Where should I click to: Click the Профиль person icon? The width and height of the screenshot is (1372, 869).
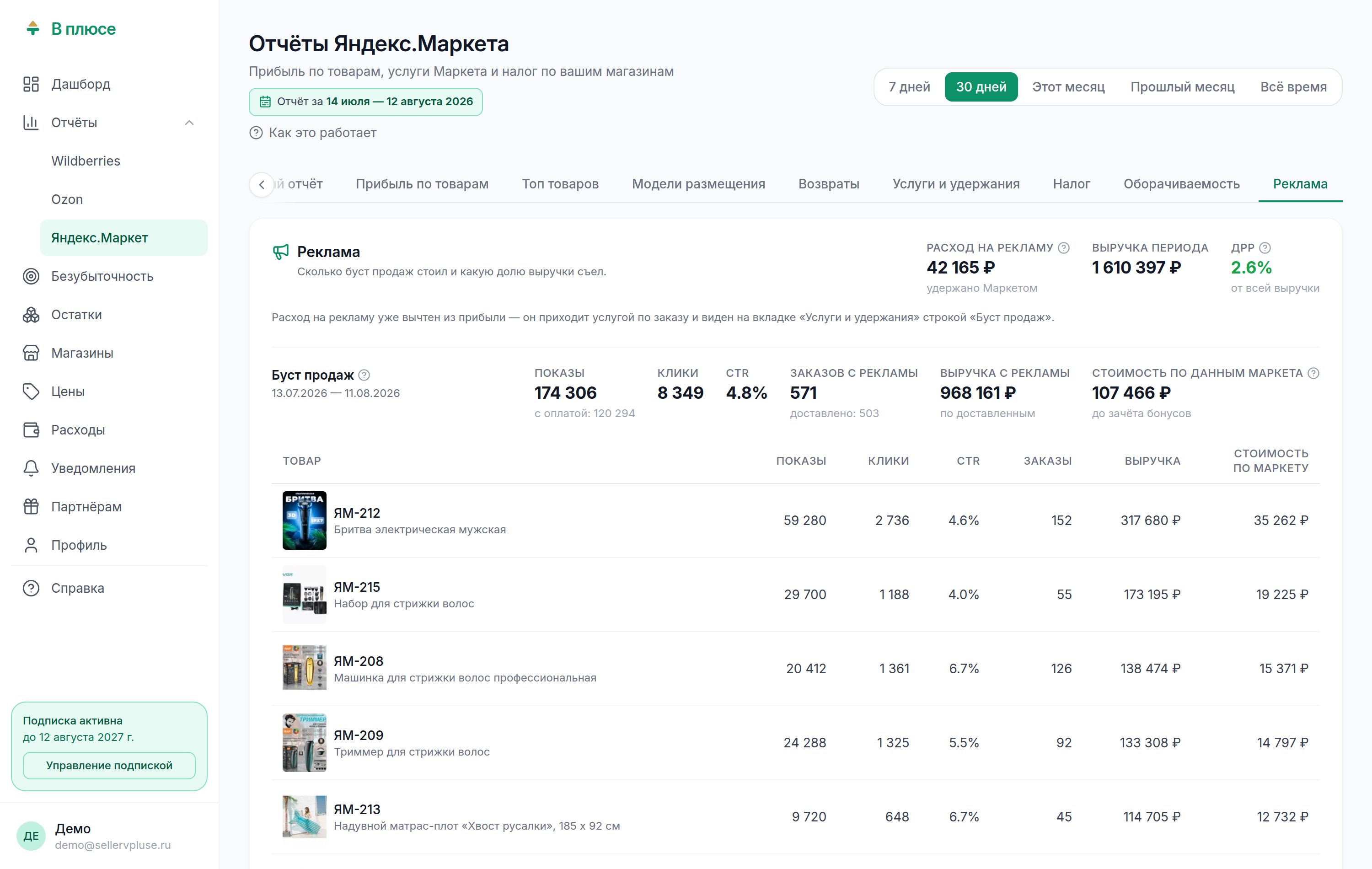tap(31, 545)
